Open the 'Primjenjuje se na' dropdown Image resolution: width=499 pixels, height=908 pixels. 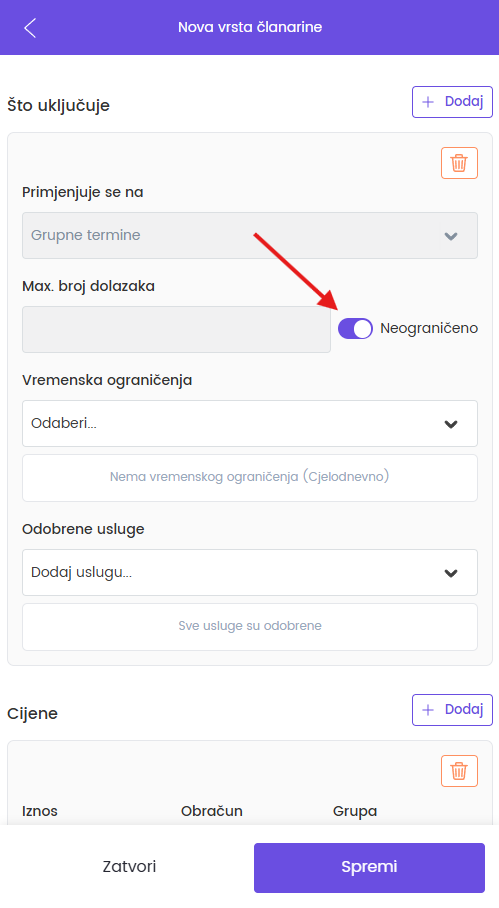(250, 235)
